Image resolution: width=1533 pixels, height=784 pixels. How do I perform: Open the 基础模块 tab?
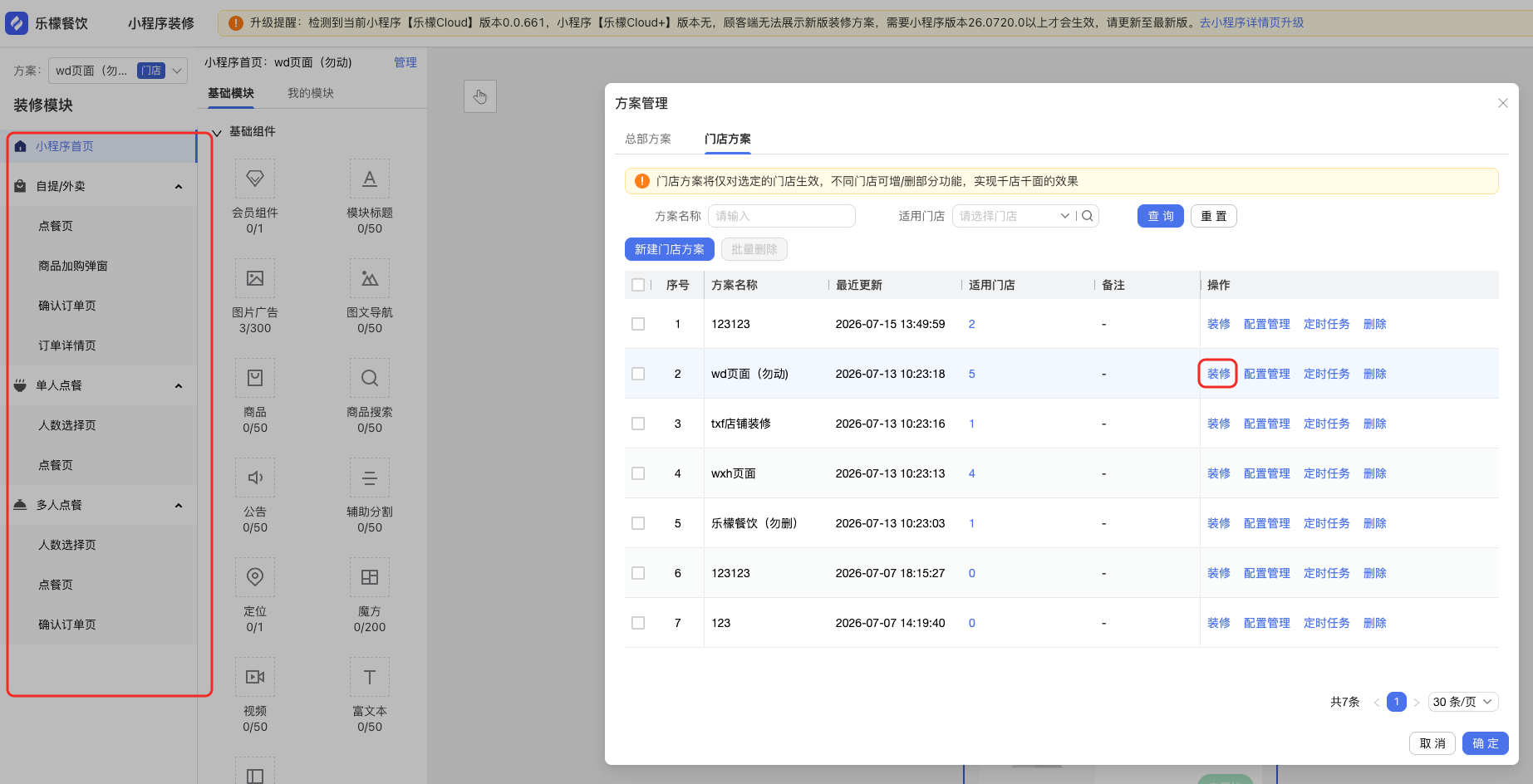point(231,93)
